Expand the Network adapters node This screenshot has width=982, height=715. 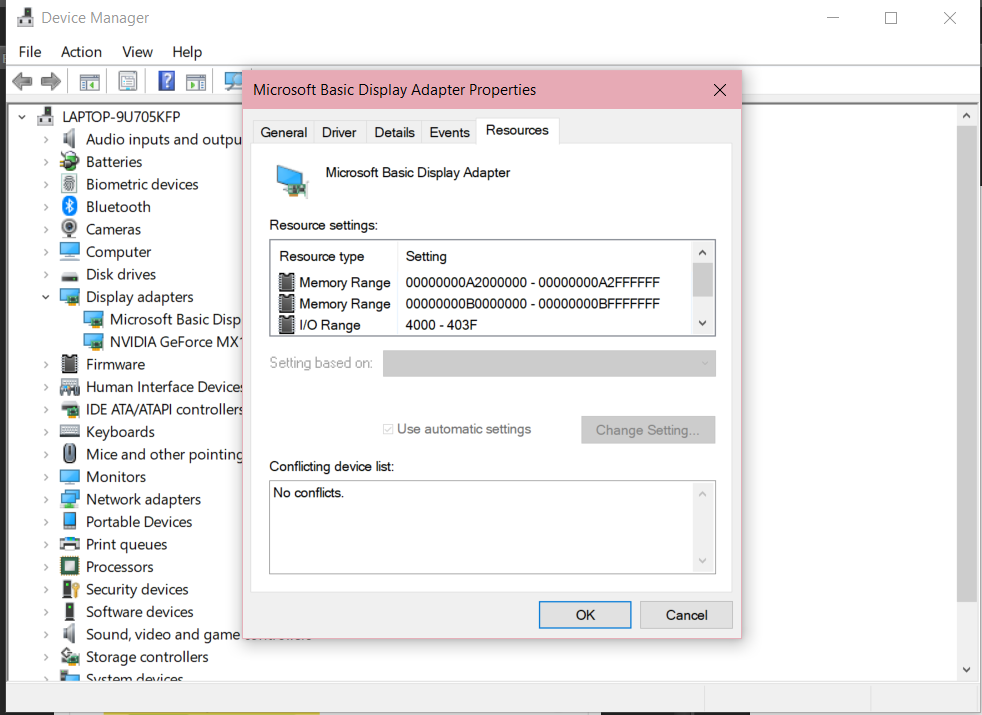click(46, 500)
